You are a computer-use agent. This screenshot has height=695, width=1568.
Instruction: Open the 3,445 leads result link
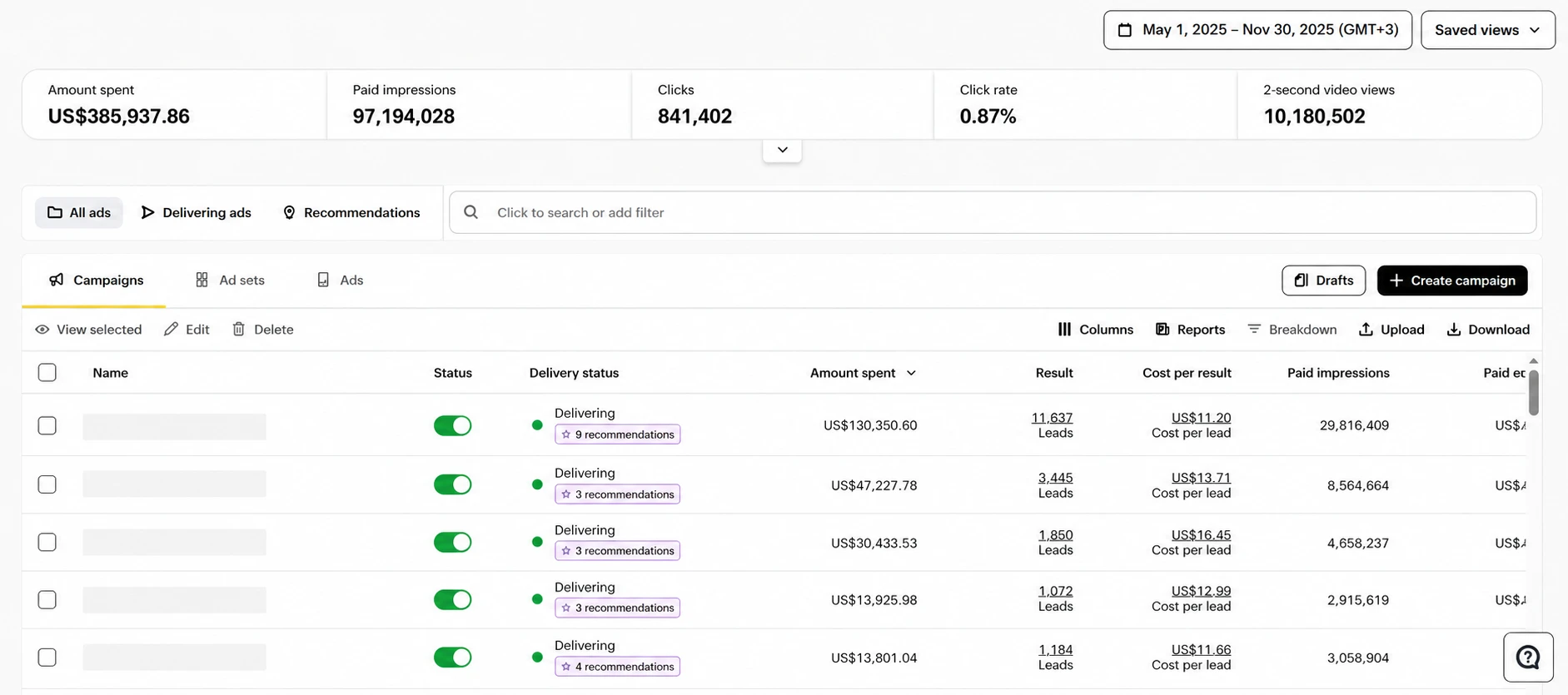(1055, 478)
